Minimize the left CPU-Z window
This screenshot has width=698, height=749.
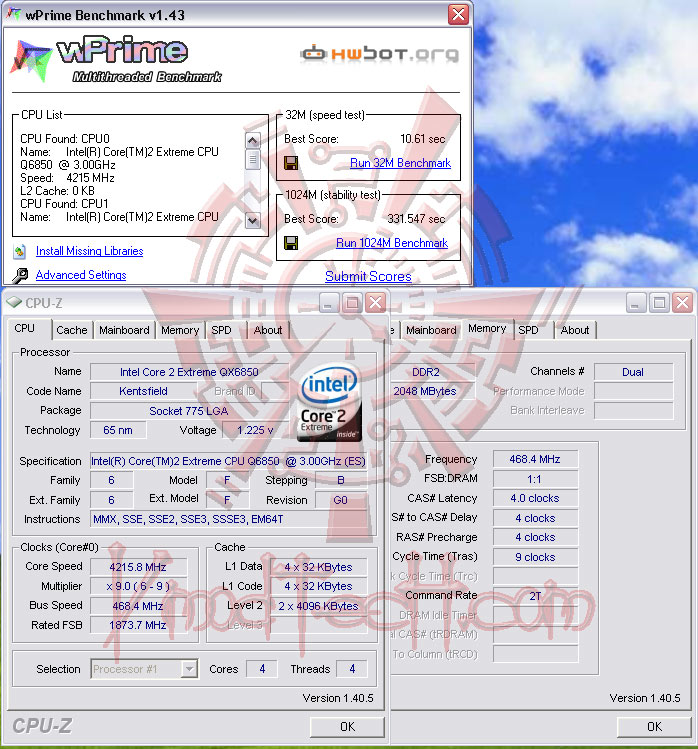tap(328, 303)
